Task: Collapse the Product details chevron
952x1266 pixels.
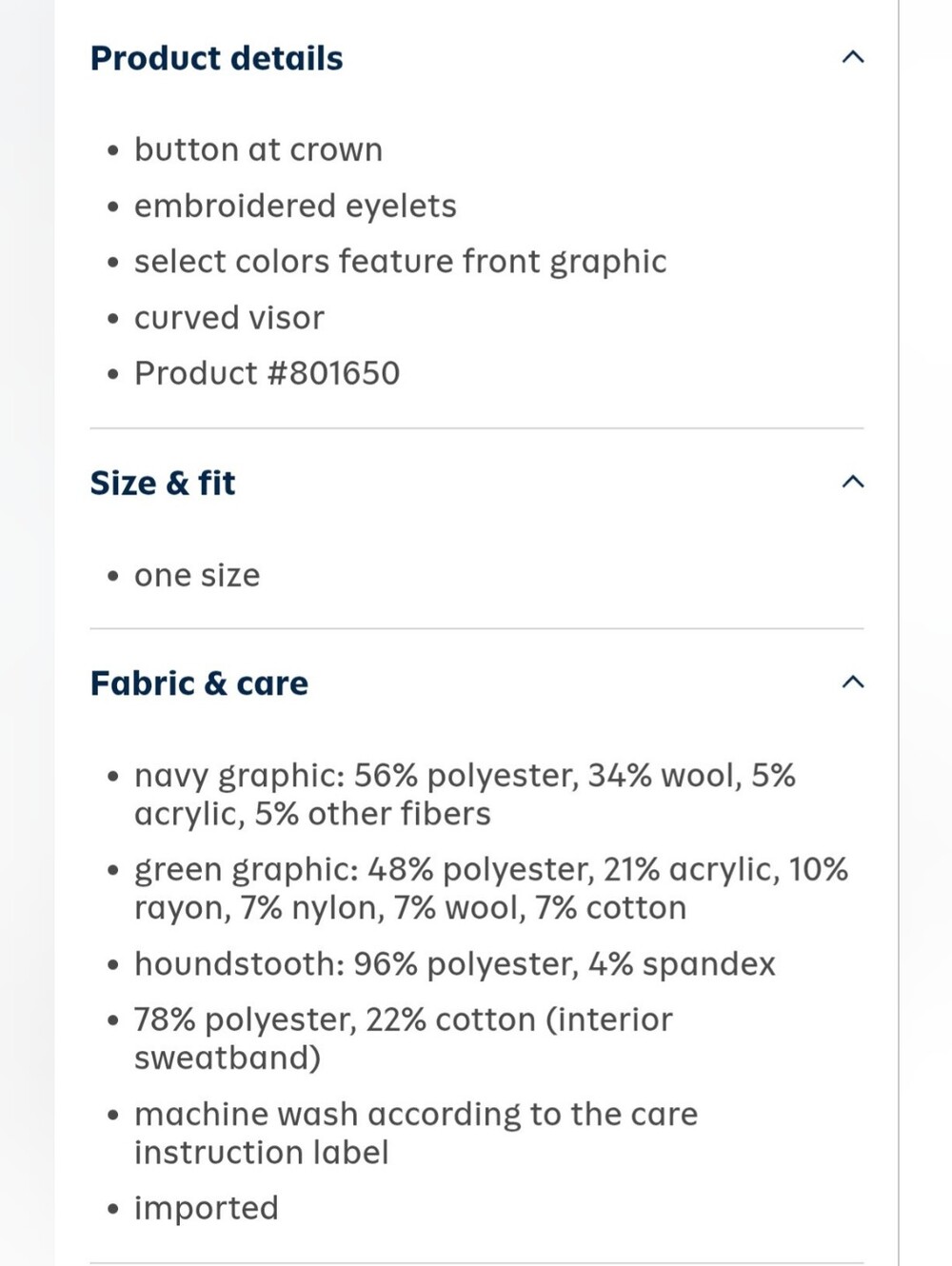Action: (x=853, y=57)
